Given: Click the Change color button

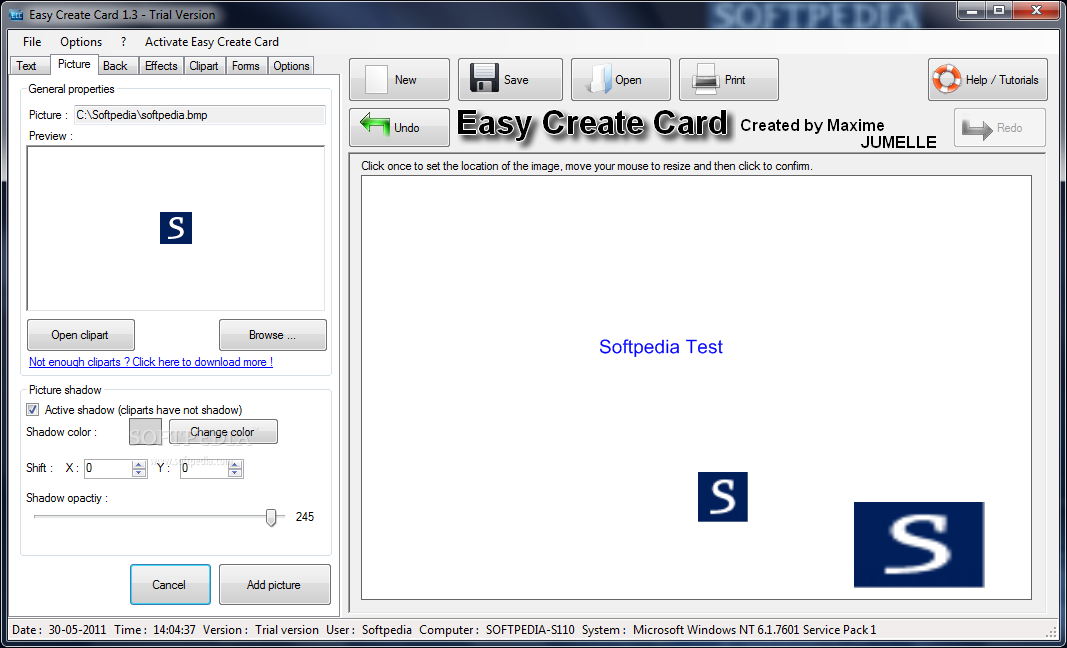Looking at the screenshot, I should (x=223, y=432).
